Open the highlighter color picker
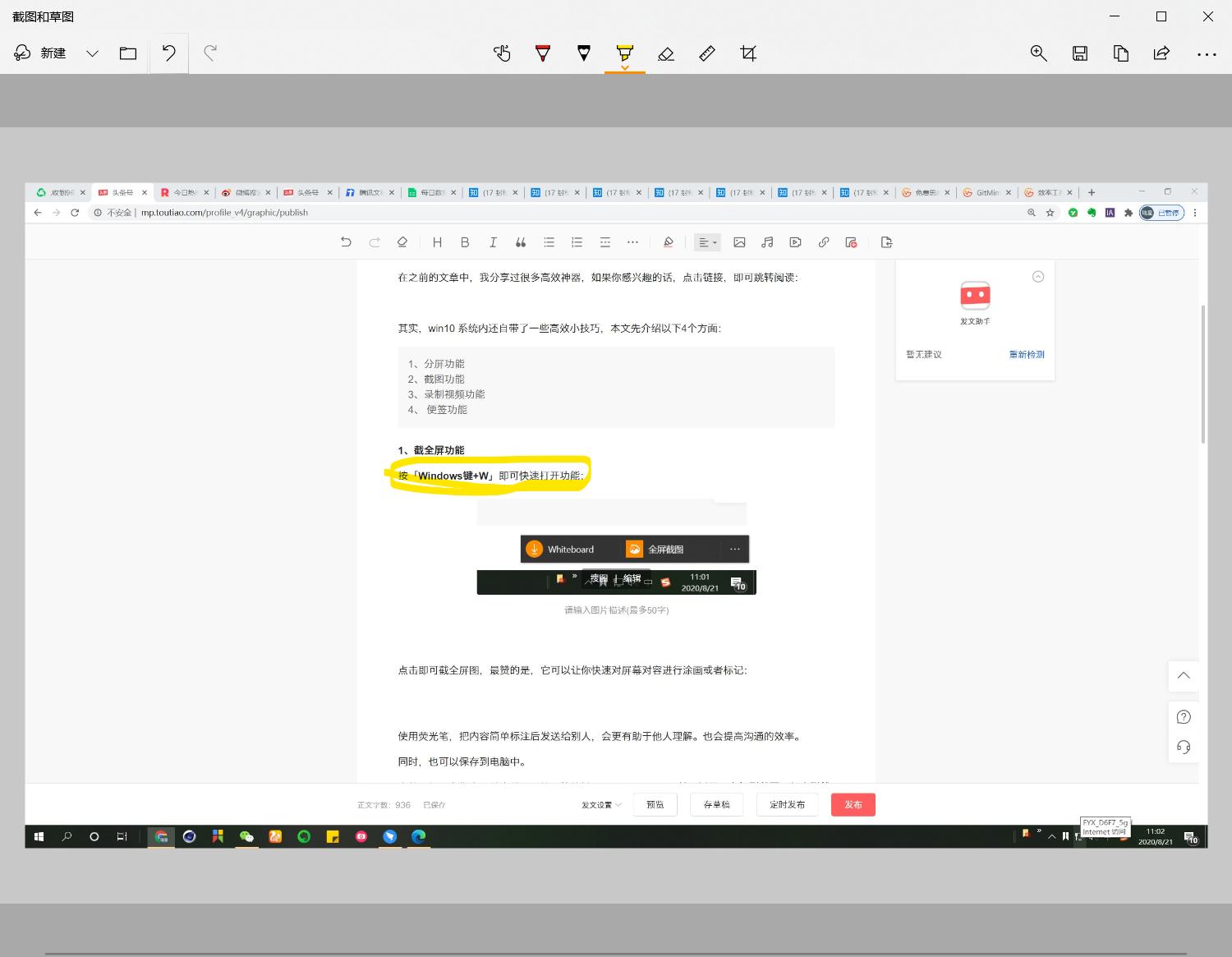Screen dimensions: 1232x957 tap(625, 67)
